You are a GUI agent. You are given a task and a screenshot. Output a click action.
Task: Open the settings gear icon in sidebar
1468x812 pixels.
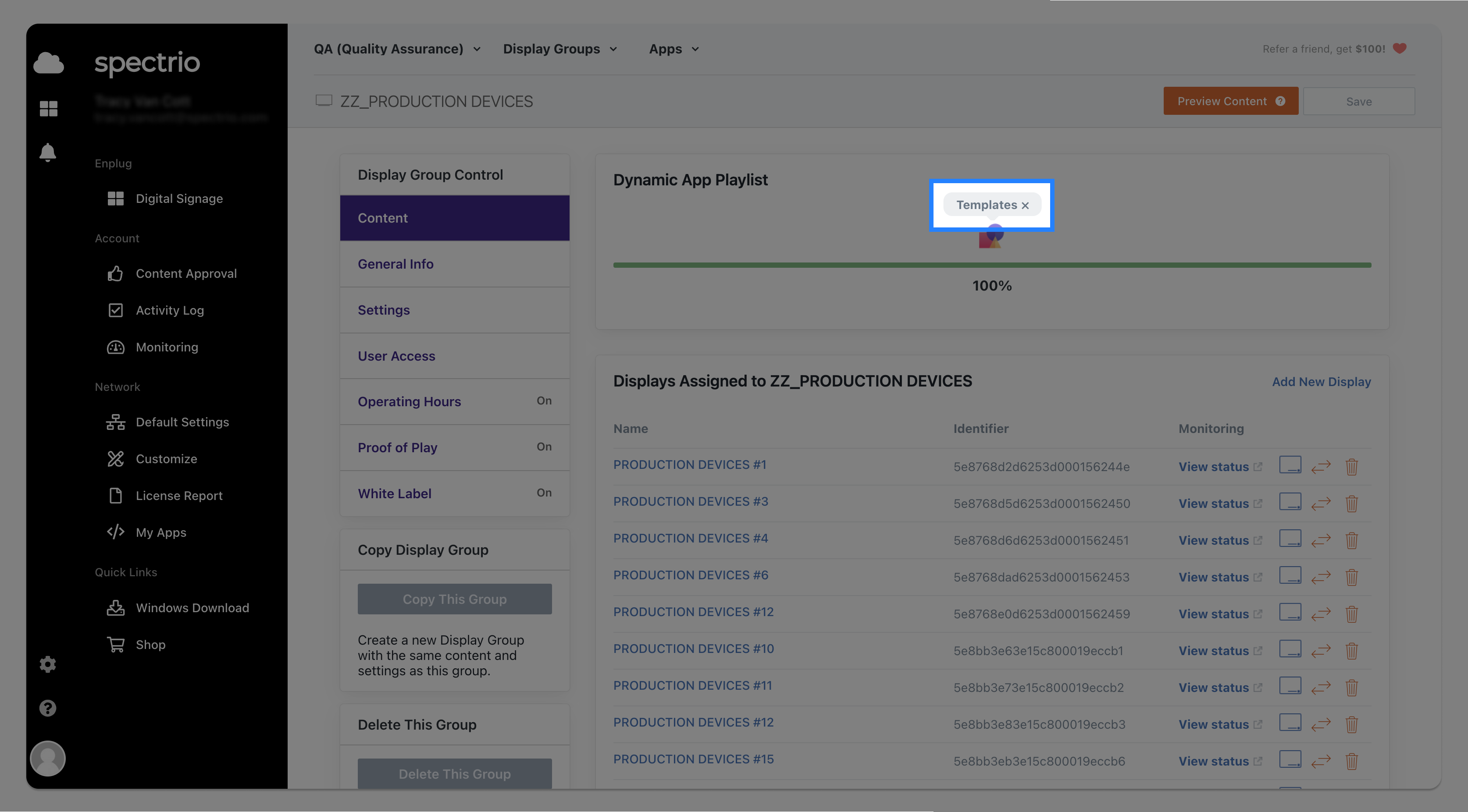(x=48, y=664)
